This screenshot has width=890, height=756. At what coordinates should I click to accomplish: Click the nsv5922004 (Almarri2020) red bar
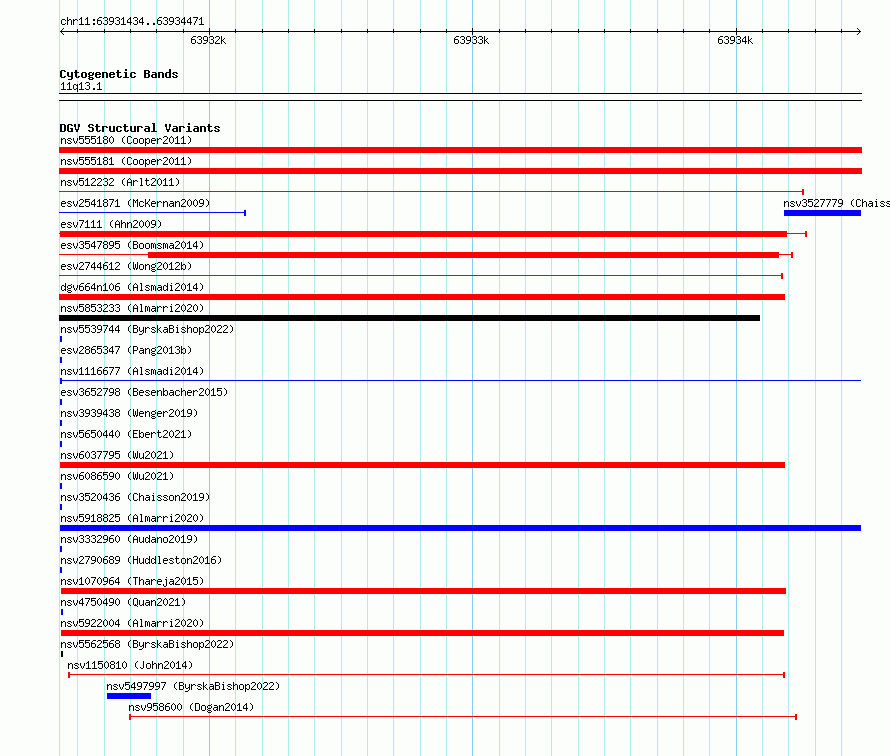pos(422,633)
